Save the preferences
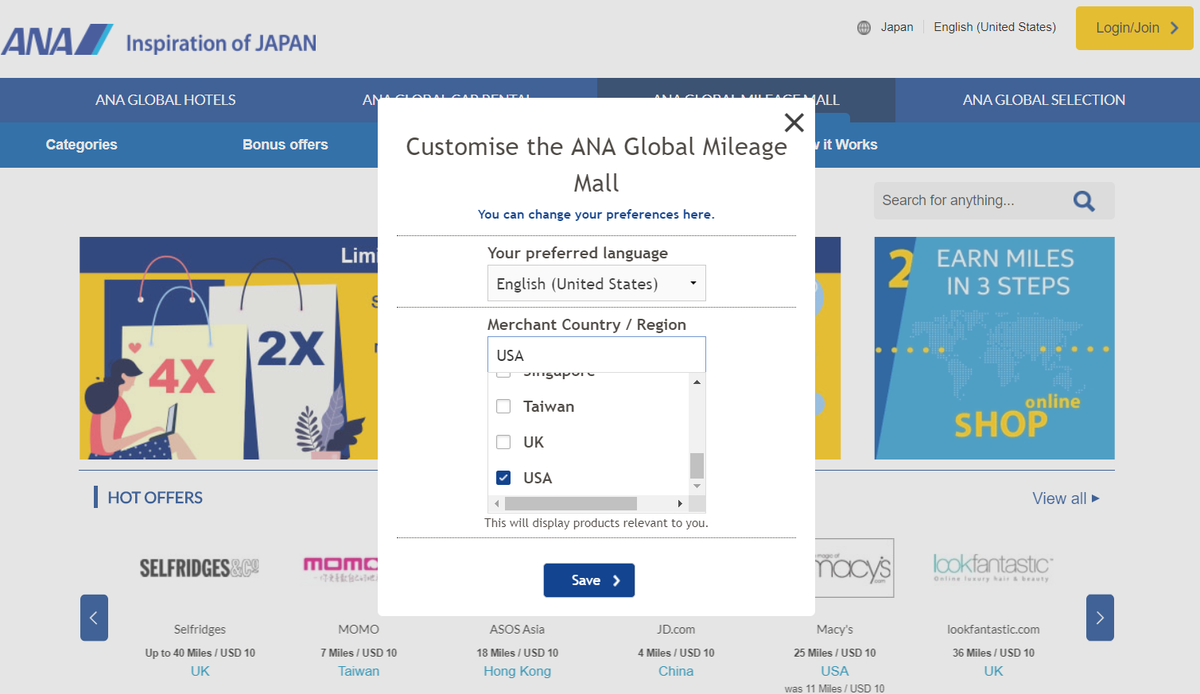1200x694 pixels. point(589,580)
